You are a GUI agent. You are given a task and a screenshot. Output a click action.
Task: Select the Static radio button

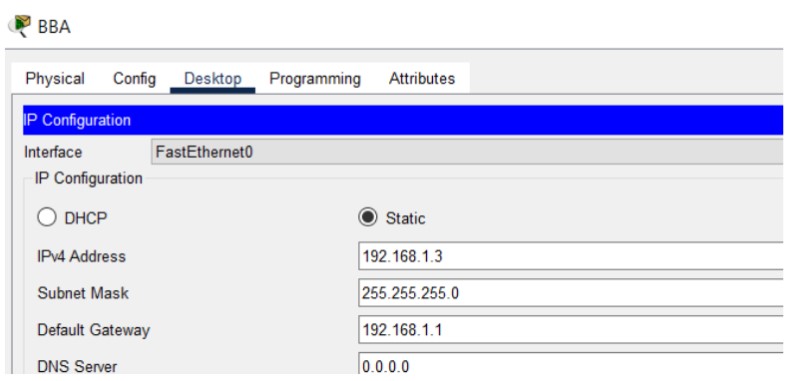point(368,218)
